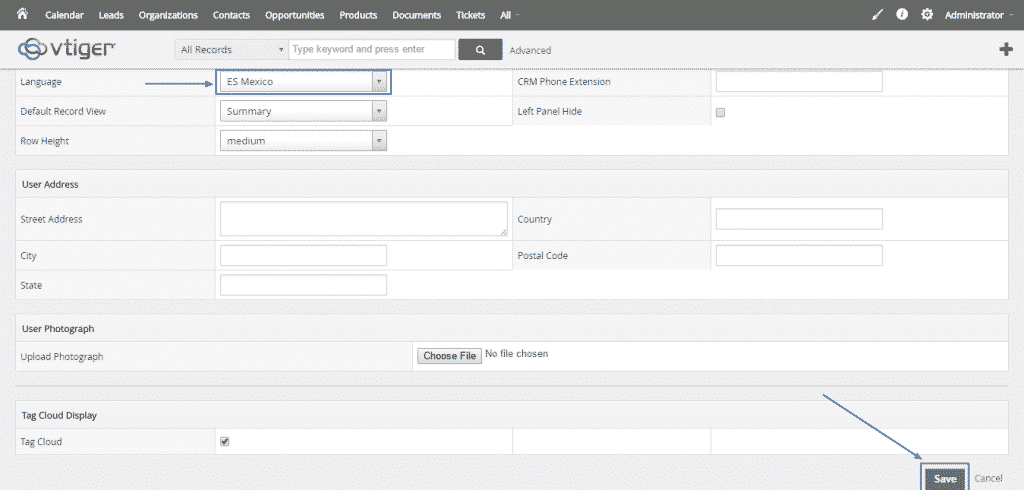Click the User Address section header
This screenshot has width=1024, height=490.
[512, 184]
